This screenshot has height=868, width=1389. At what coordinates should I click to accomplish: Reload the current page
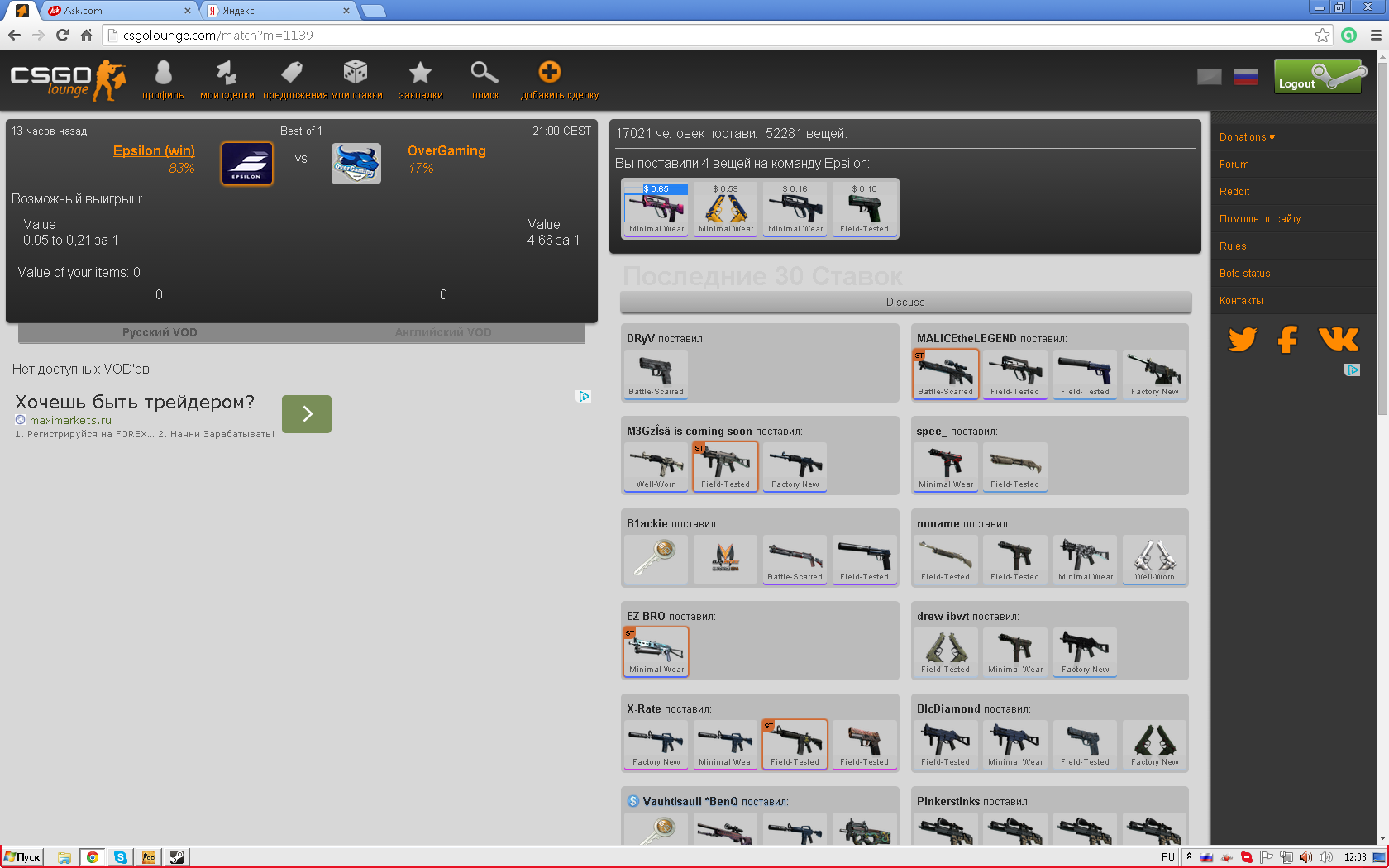(62, 36)
